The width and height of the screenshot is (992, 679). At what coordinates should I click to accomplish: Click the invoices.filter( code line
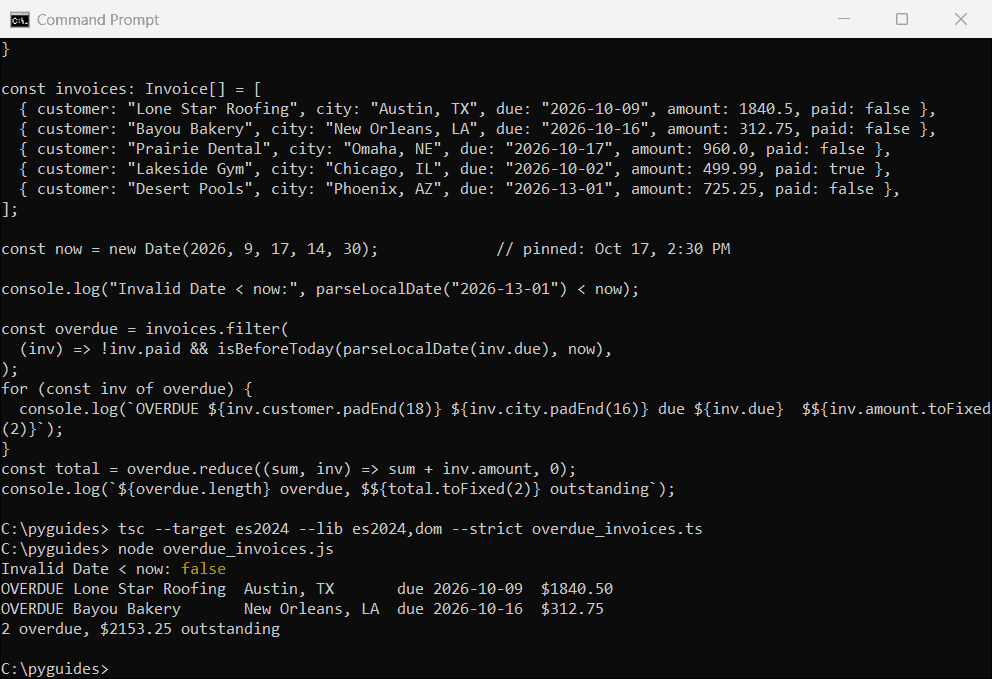145,329
